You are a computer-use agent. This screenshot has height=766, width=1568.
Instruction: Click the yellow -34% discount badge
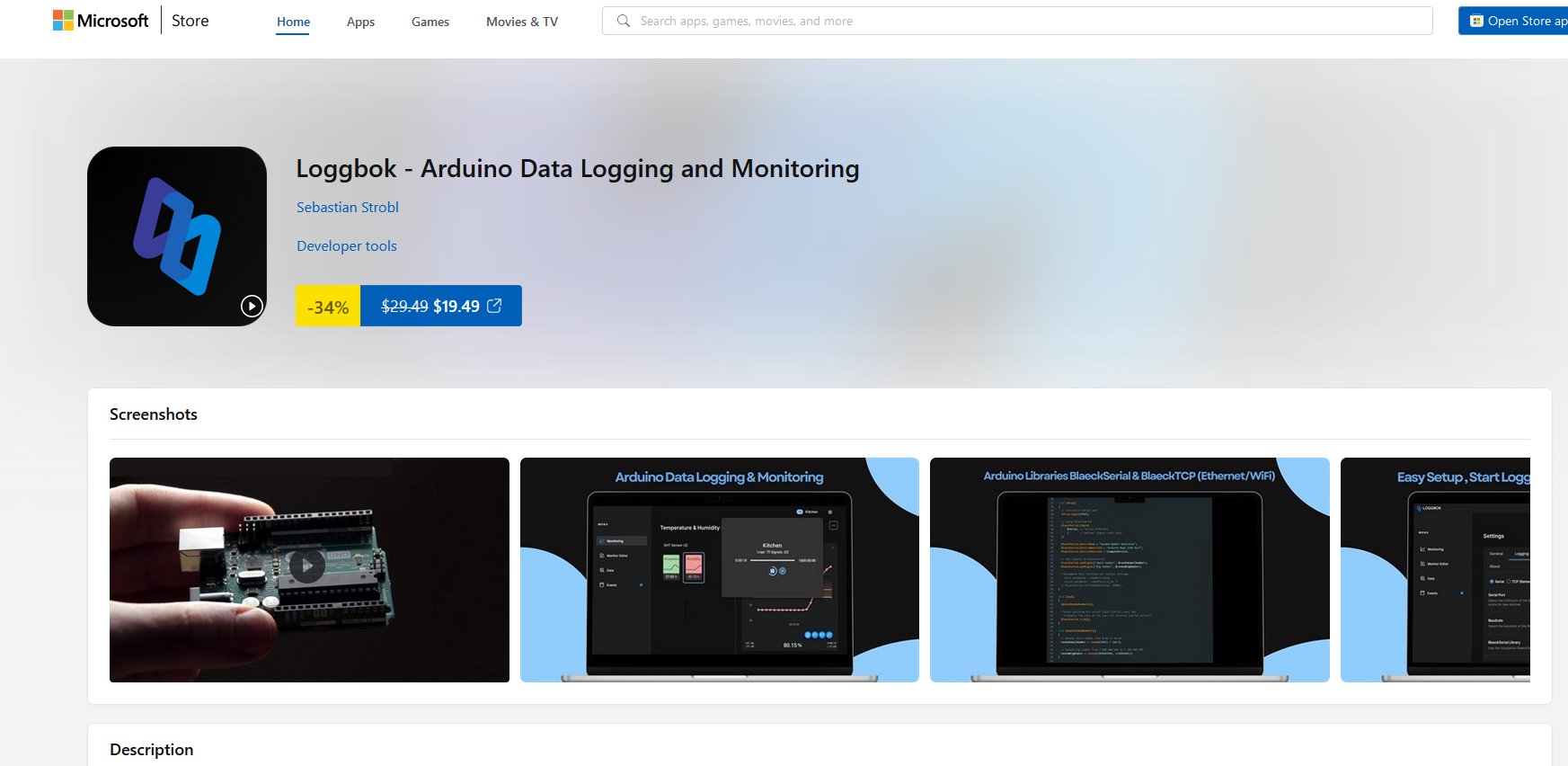(x=328, y=307)
